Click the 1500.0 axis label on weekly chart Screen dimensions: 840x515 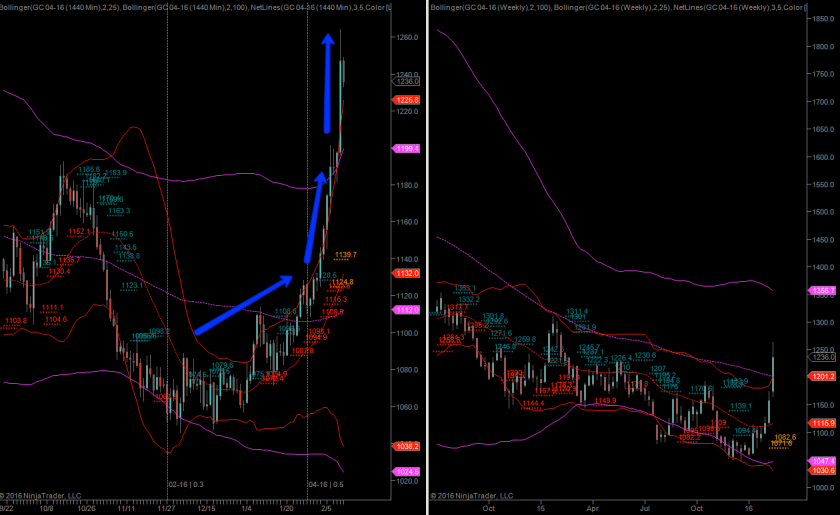point(823,212)
